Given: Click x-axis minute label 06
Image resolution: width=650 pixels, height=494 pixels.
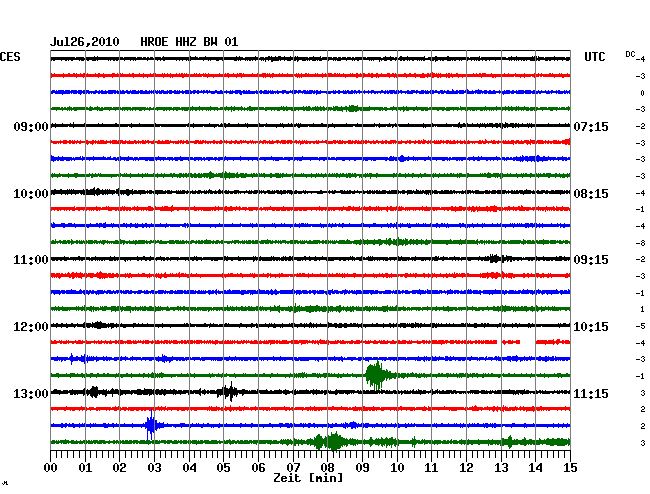Looking at the screenshot, I should coord(258,468).
